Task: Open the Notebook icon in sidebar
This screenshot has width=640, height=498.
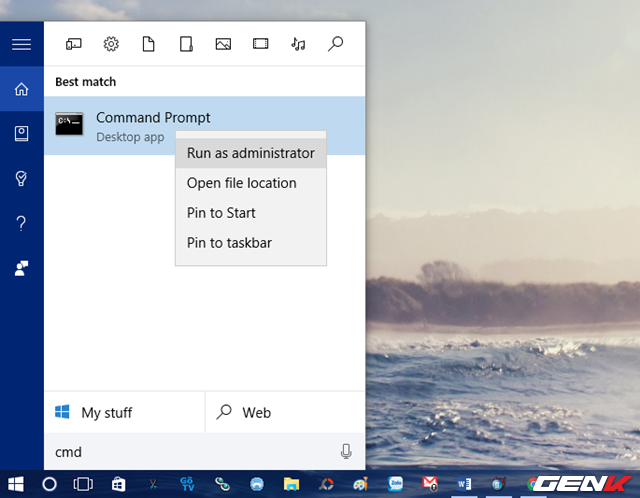Action: tap(21, 133)
